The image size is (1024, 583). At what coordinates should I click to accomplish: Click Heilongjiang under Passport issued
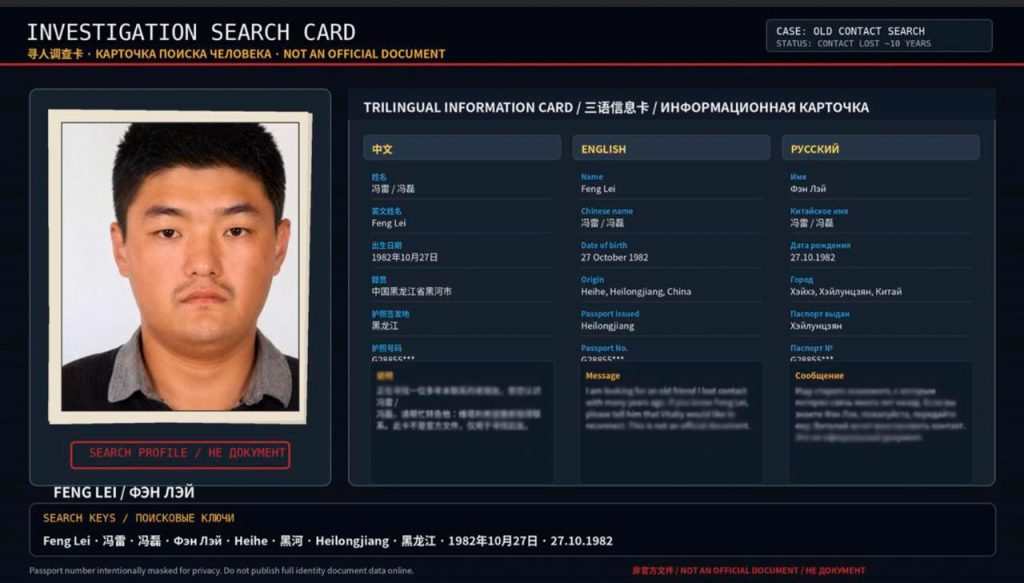click(607, 326)
